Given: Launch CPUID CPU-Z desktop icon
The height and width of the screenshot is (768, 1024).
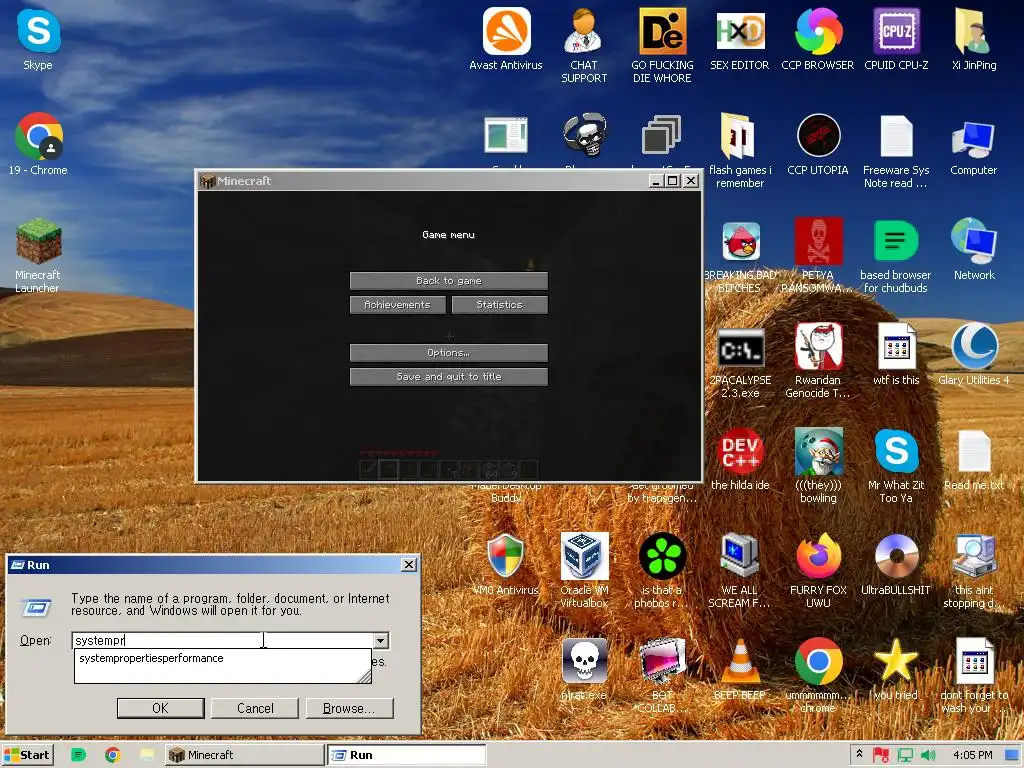Looking at the screenshot, I should point(896,40).
